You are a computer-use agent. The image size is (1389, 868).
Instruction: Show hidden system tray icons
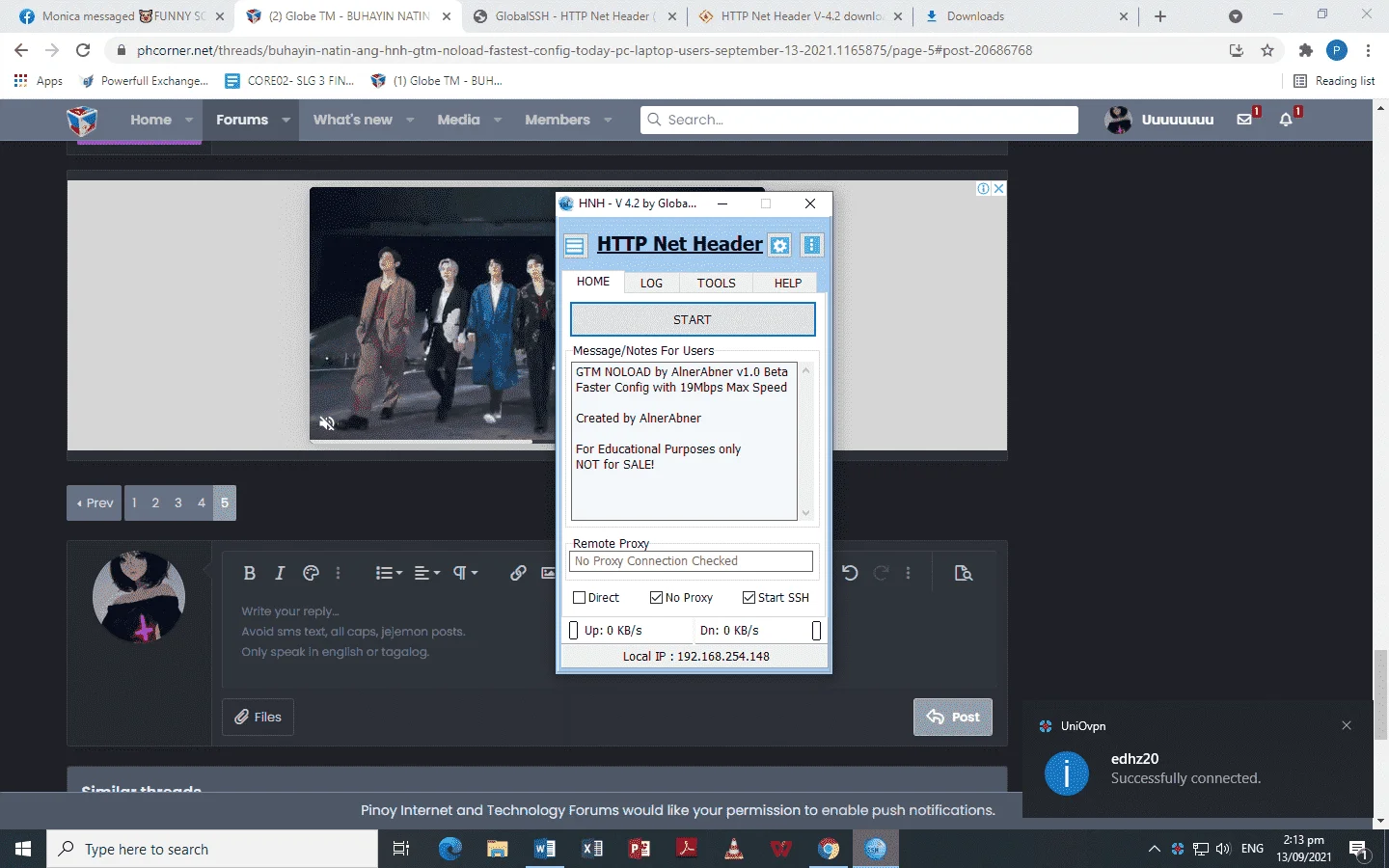click(x=1154, y=849)
